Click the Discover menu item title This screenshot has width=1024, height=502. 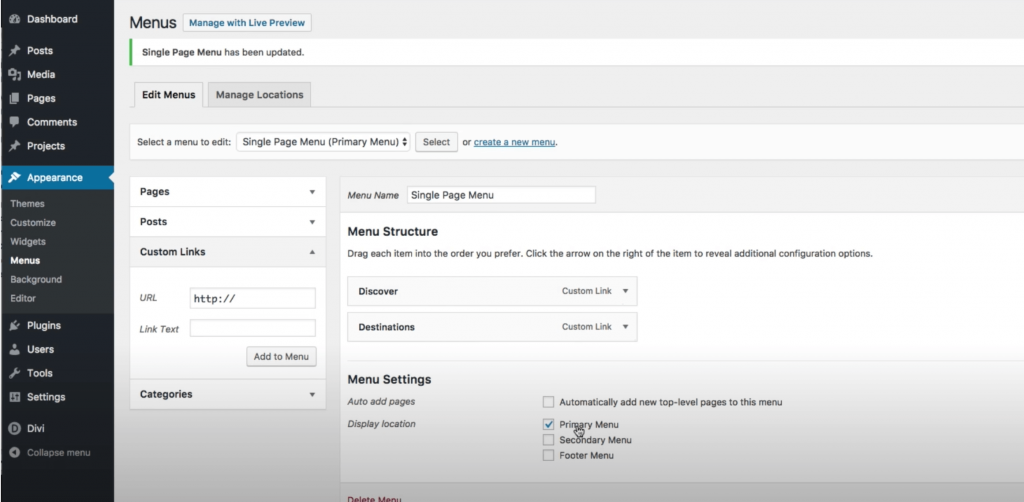point(378,291)
